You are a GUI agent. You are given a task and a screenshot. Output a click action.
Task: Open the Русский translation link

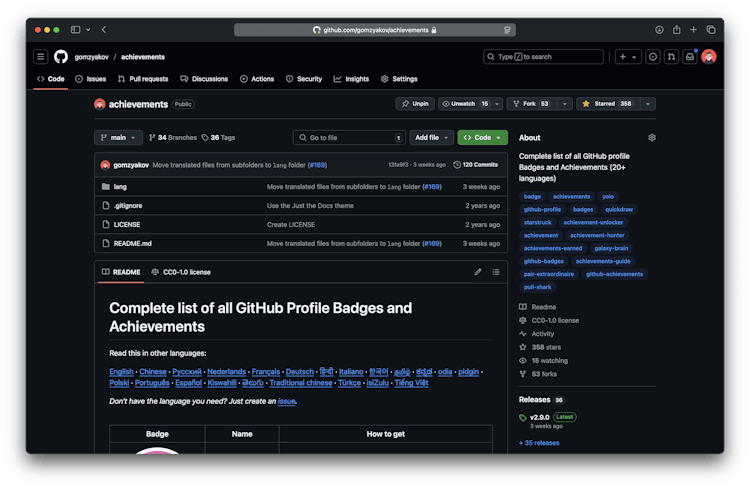(187, 372)
